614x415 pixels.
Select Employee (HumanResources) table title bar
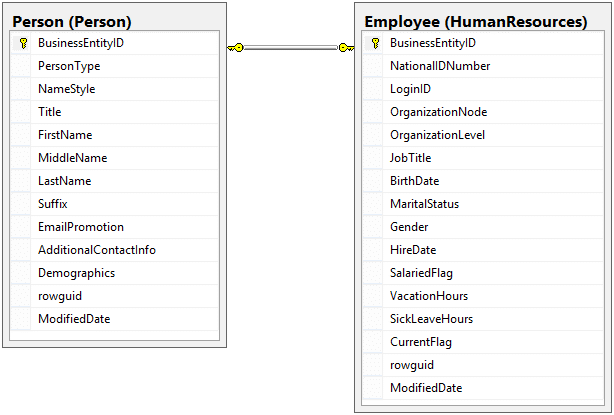[475, 20]
